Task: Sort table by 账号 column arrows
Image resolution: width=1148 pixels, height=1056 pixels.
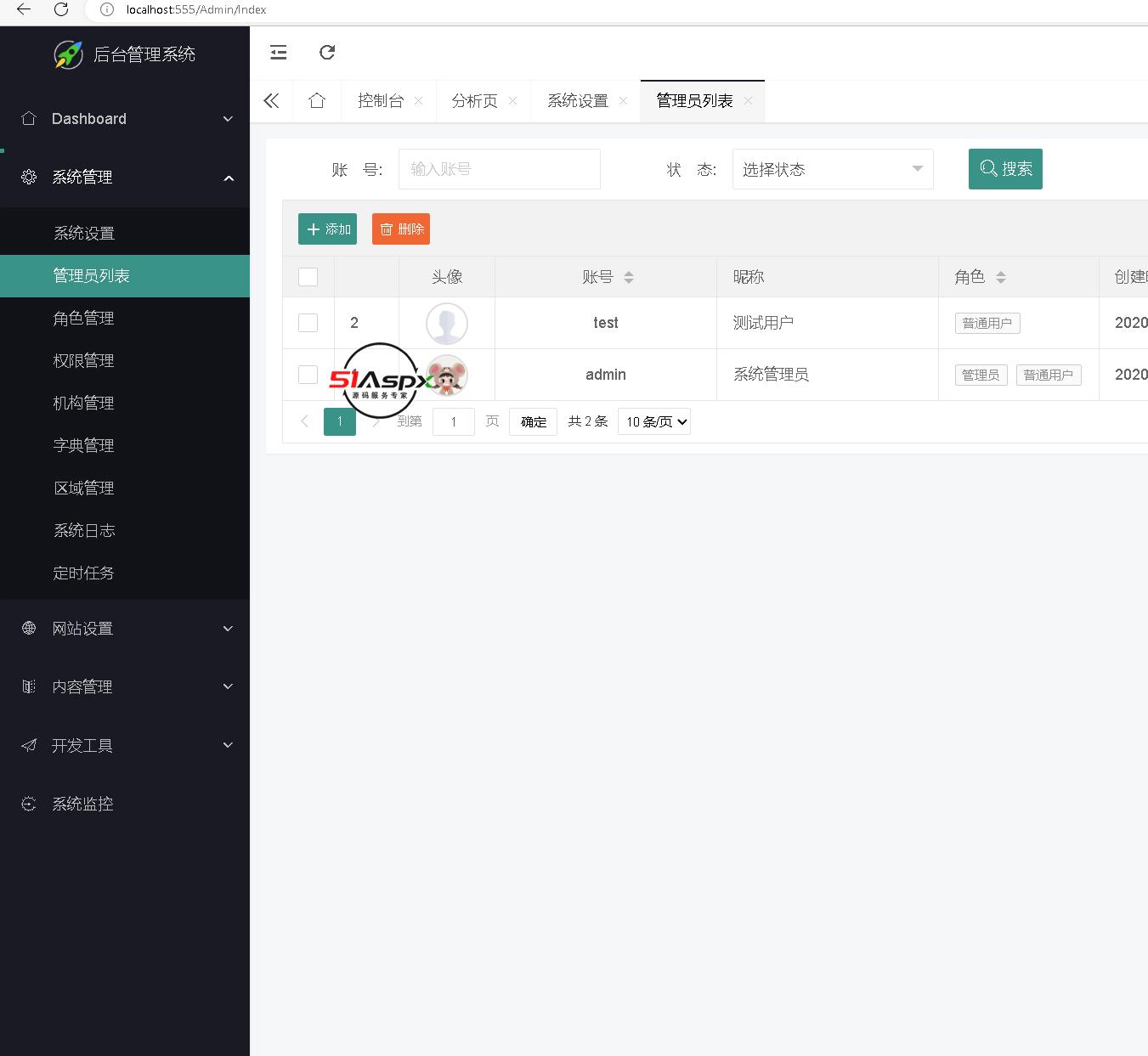Action: click(629, 277)
